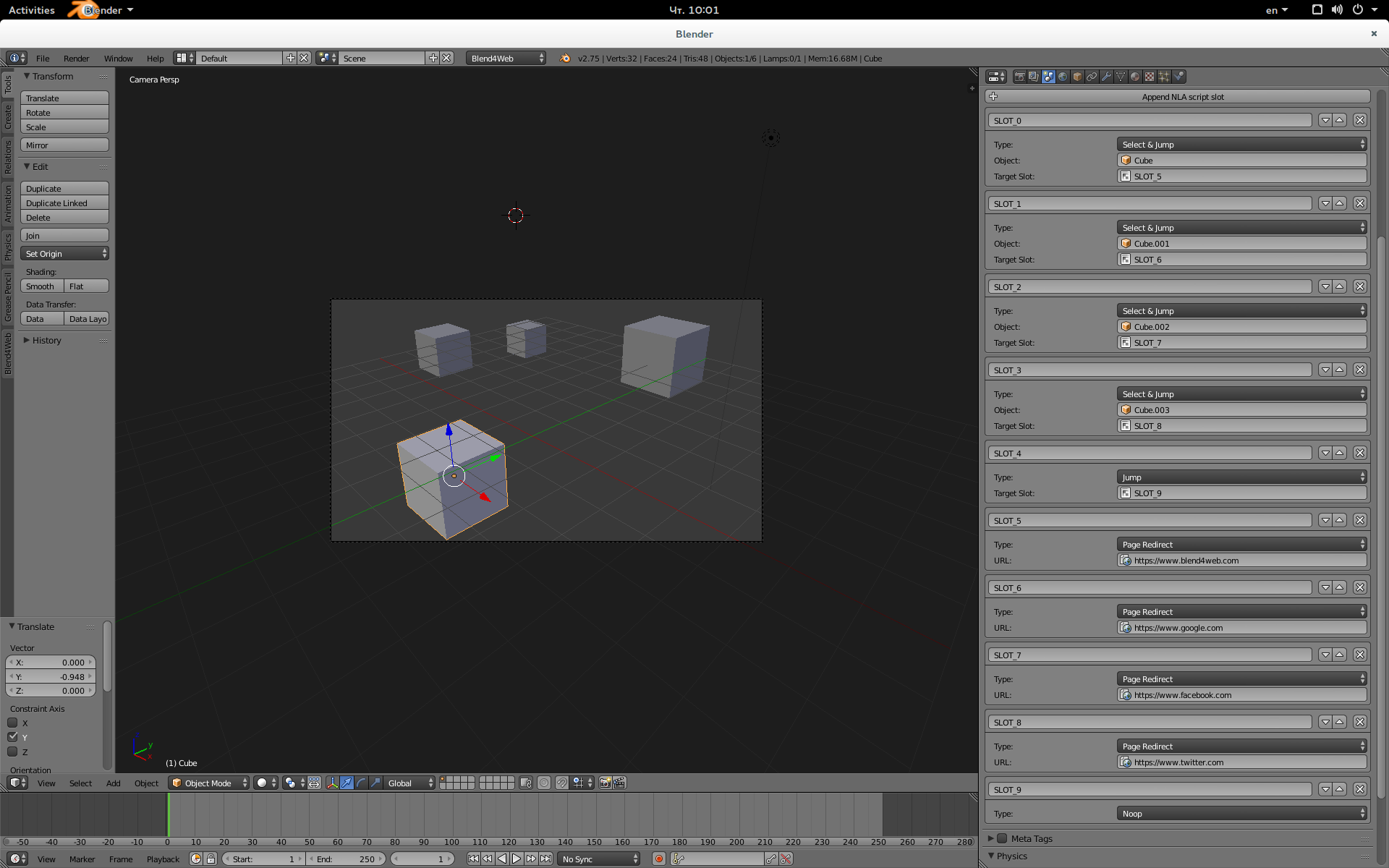Viewport: 1389px width, 868px height.
Task: Click the Duplicate Linked button
Action: [x=64, y=203]
